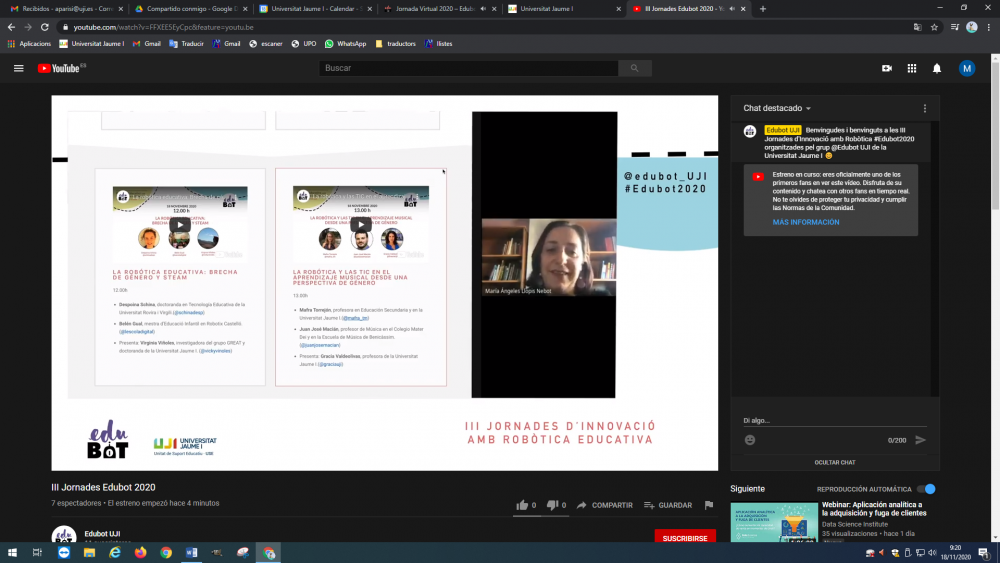
Task: Open the YouTube apps grid
Action: tap(911, 68)
